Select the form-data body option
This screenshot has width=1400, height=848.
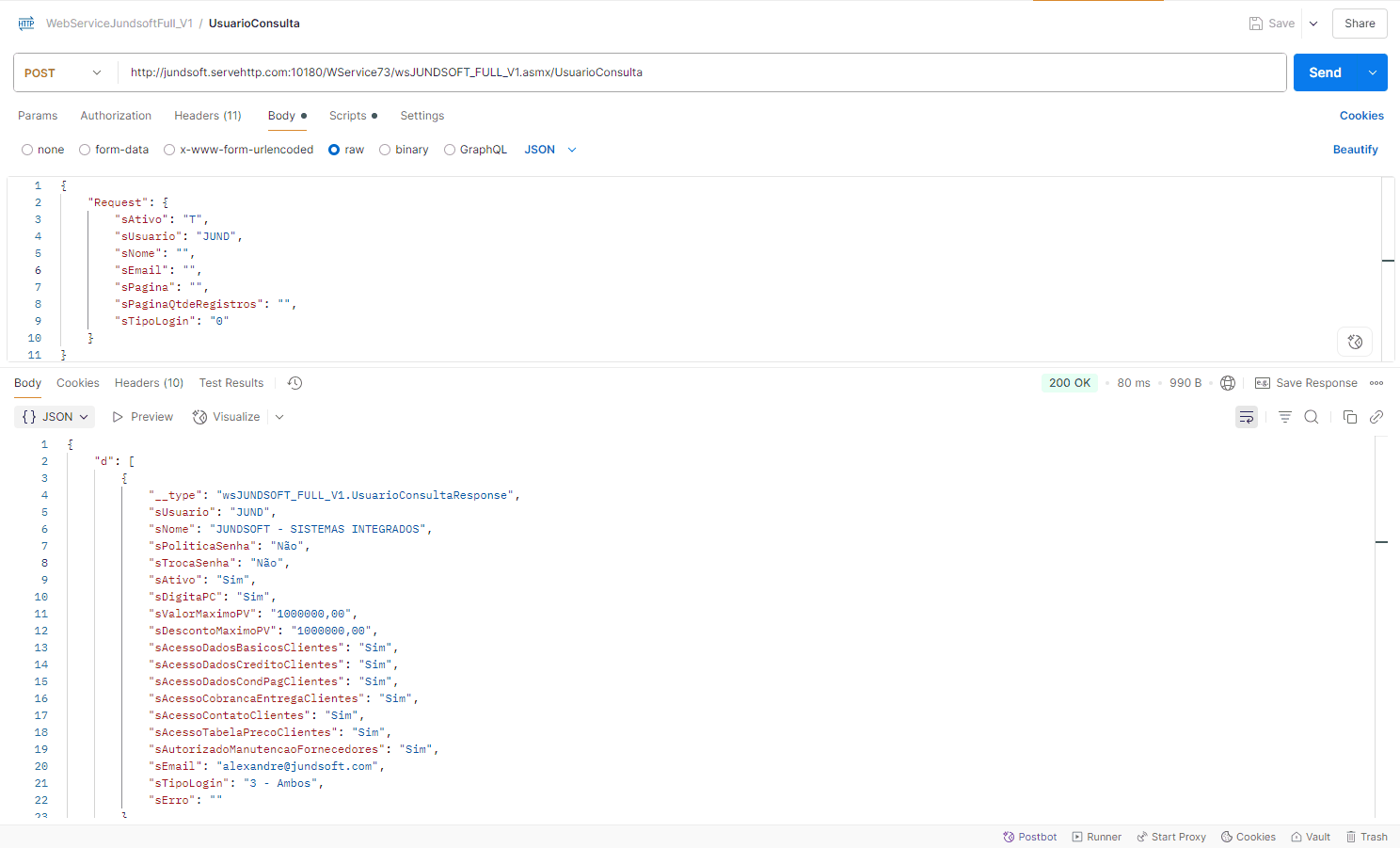click(85, 150)
